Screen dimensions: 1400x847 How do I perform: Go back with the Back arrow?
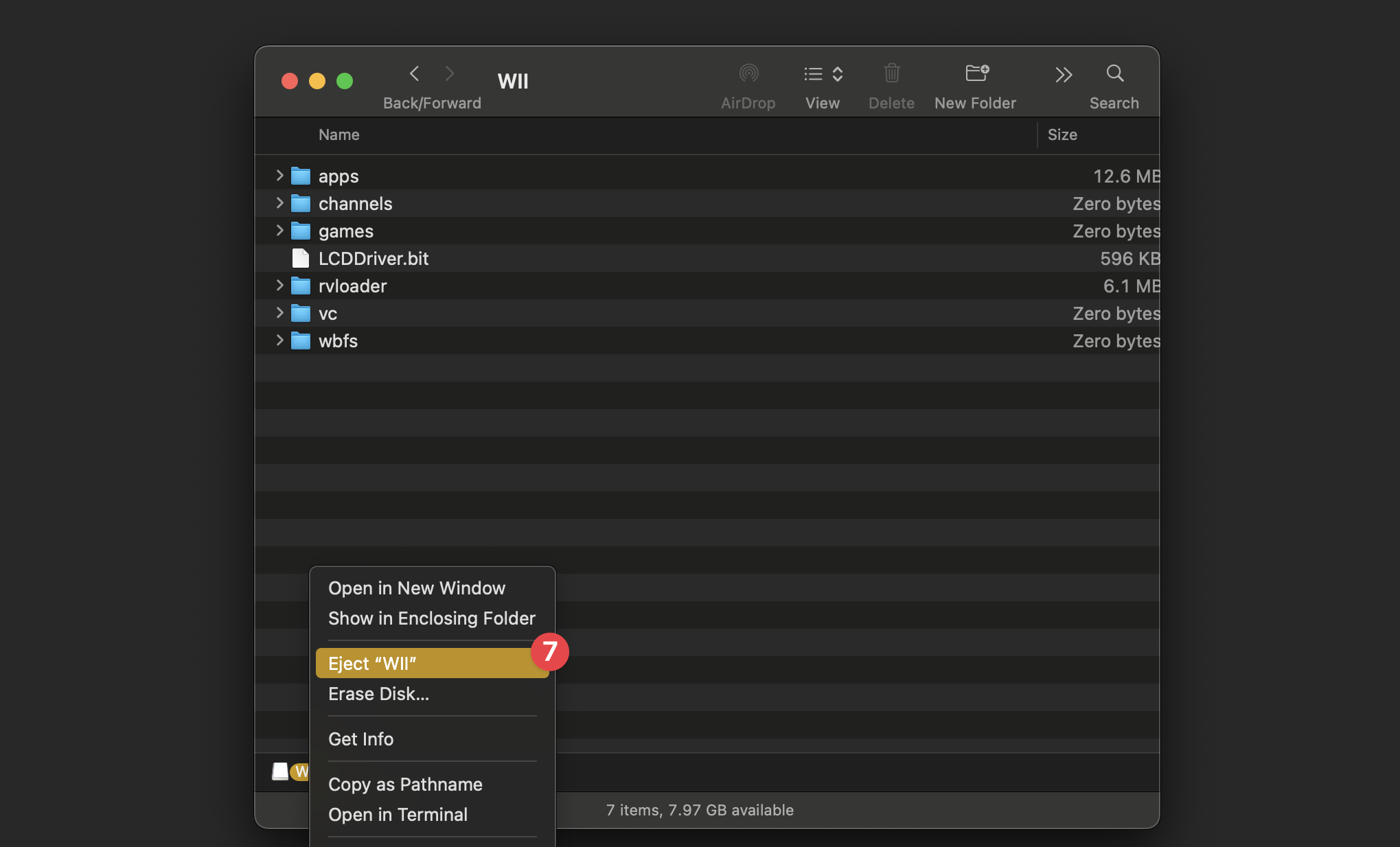(x=414, y=73)
